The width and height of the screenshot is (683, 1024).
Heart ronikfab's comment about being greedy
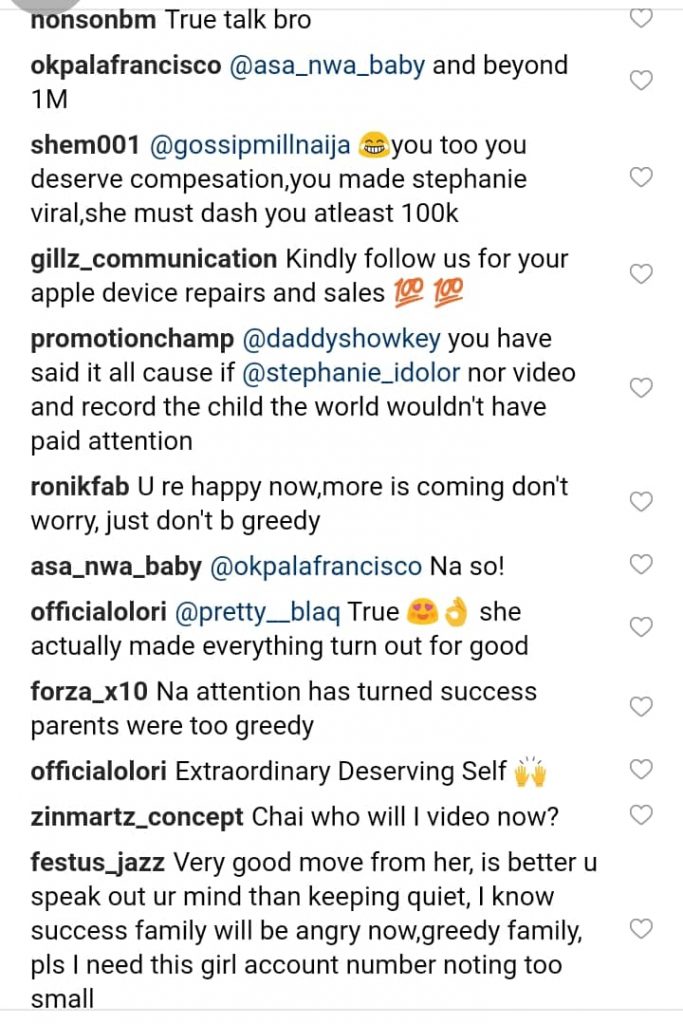point(641,501)
